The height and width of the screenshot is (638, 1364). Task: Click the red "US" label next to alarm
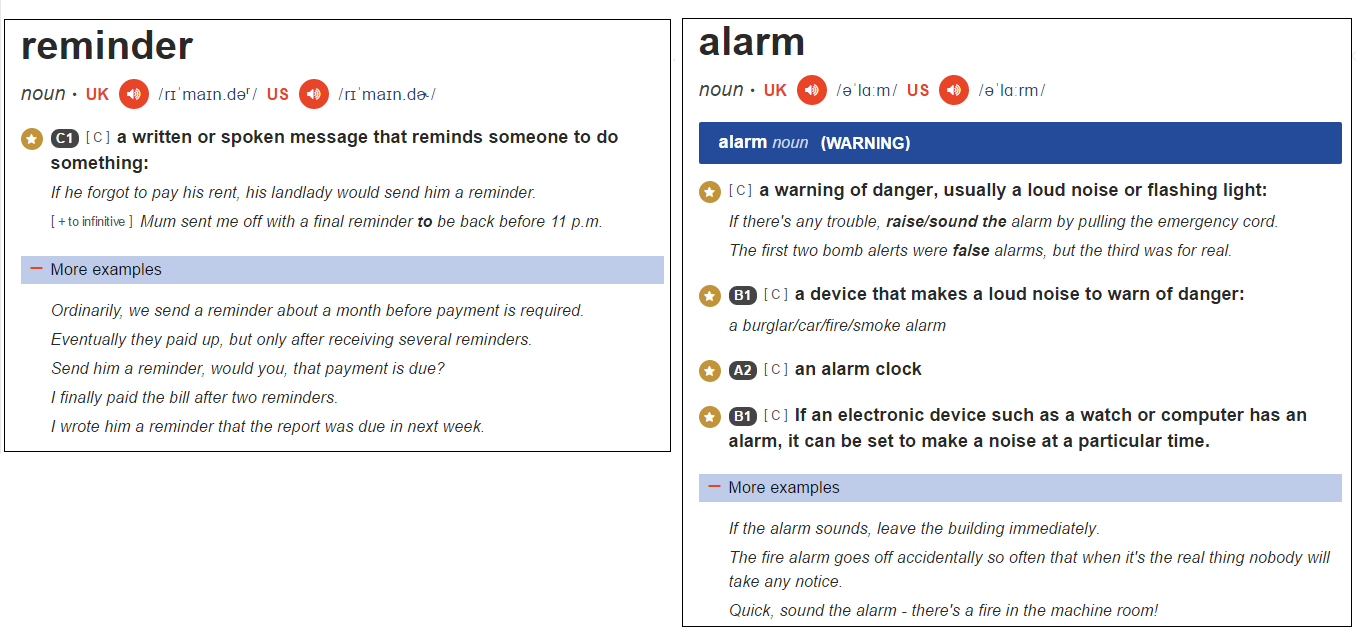pos(918,89)
